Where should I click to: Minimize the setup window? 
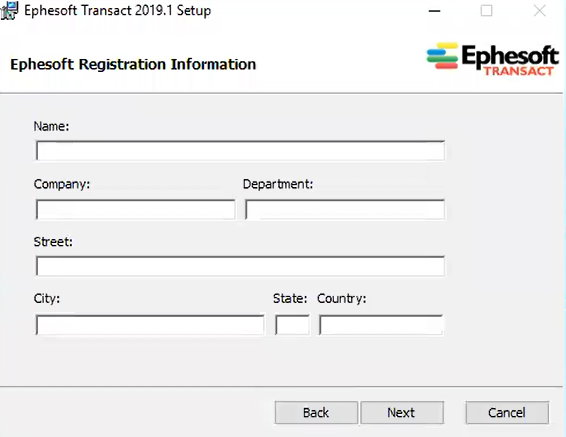(434, 11)
